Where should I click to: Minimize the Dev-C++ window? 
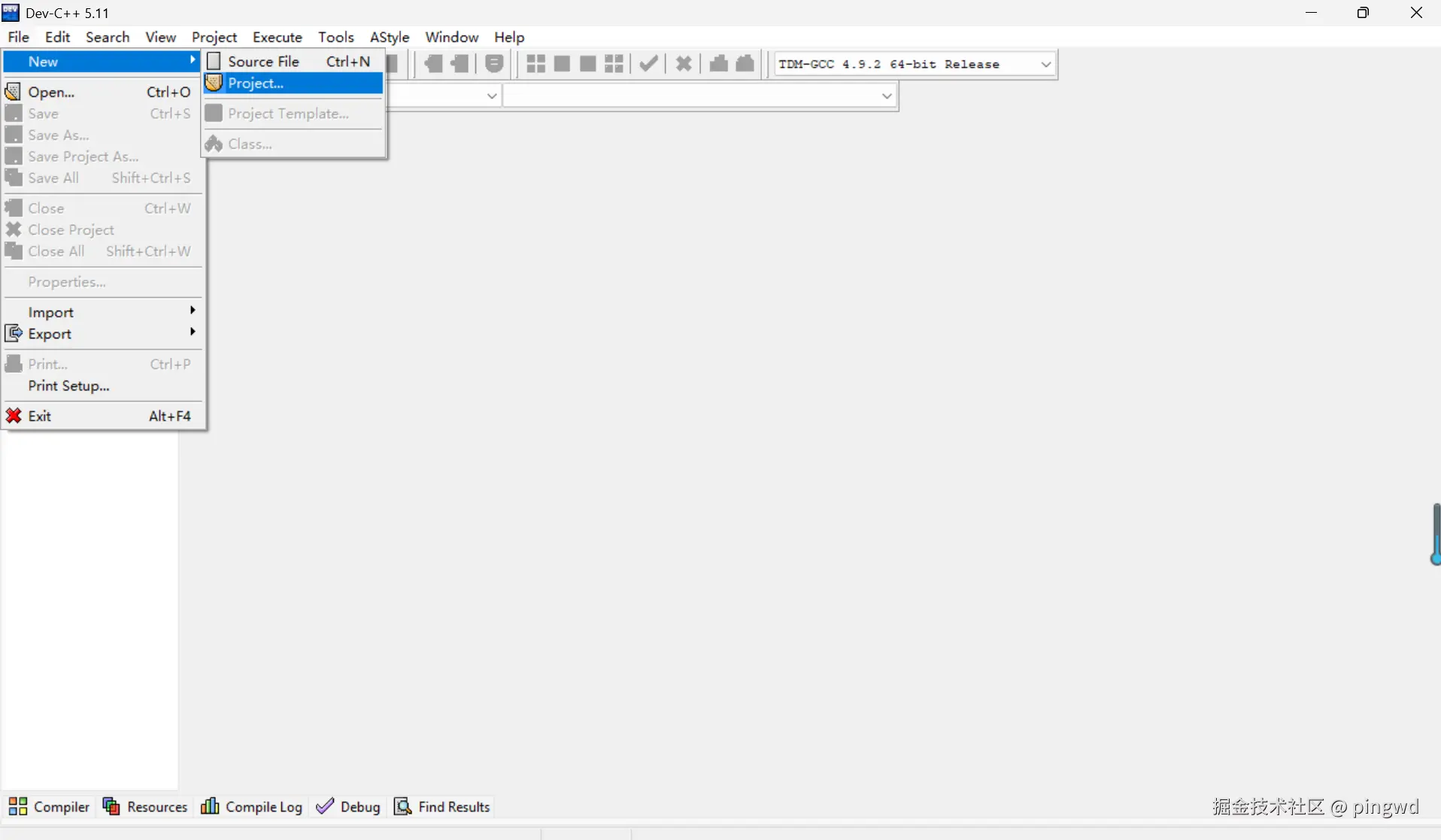tap(1312, 13)
